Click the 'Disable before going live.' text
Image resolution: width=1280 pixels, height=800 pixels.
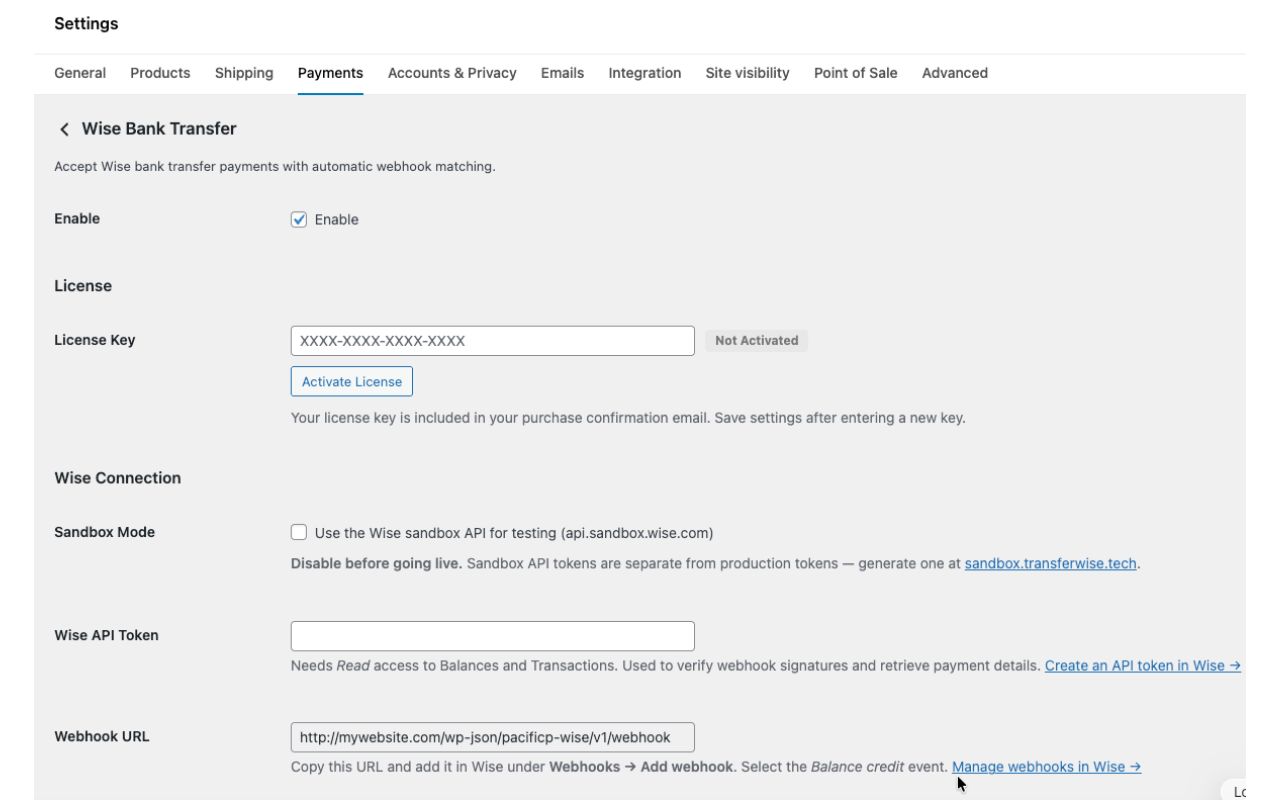376,564
